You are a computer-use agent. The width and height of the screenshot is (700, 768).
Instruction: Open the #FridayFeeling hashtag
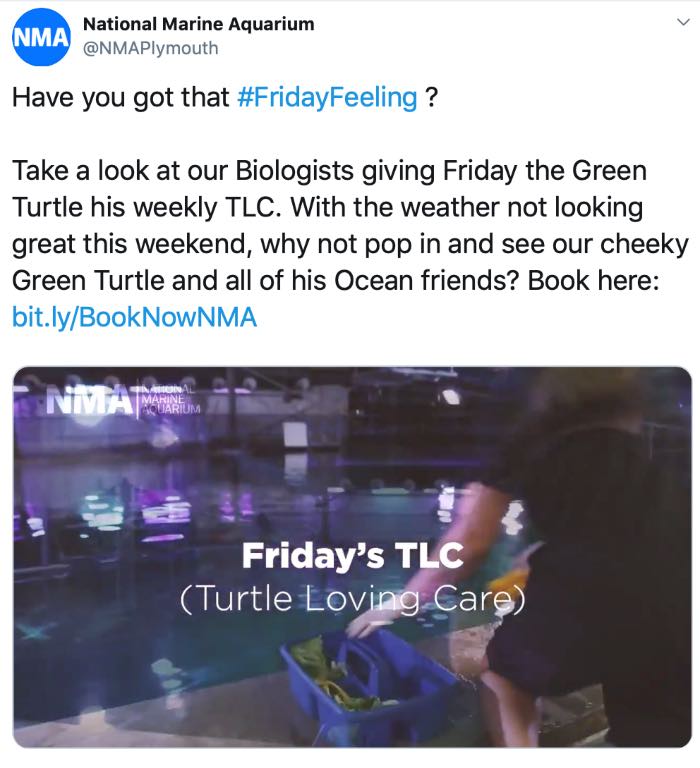click(328, 97)
